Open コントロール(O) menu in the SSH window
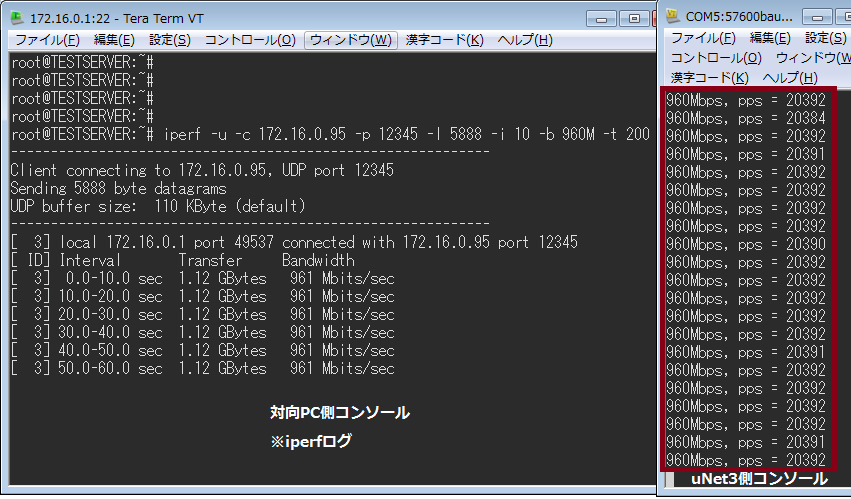This screenshot has height=499, width=851. click(x=250, y=40)
